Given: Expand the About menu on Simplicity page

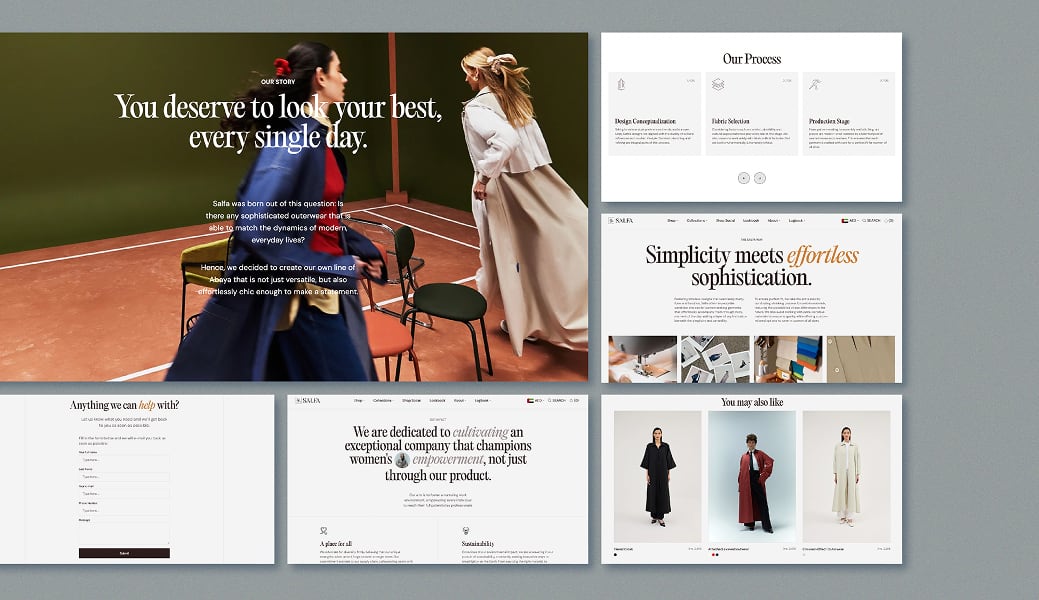Looking at the screenshot, I should pyautogui.click(x=773, y=221).
